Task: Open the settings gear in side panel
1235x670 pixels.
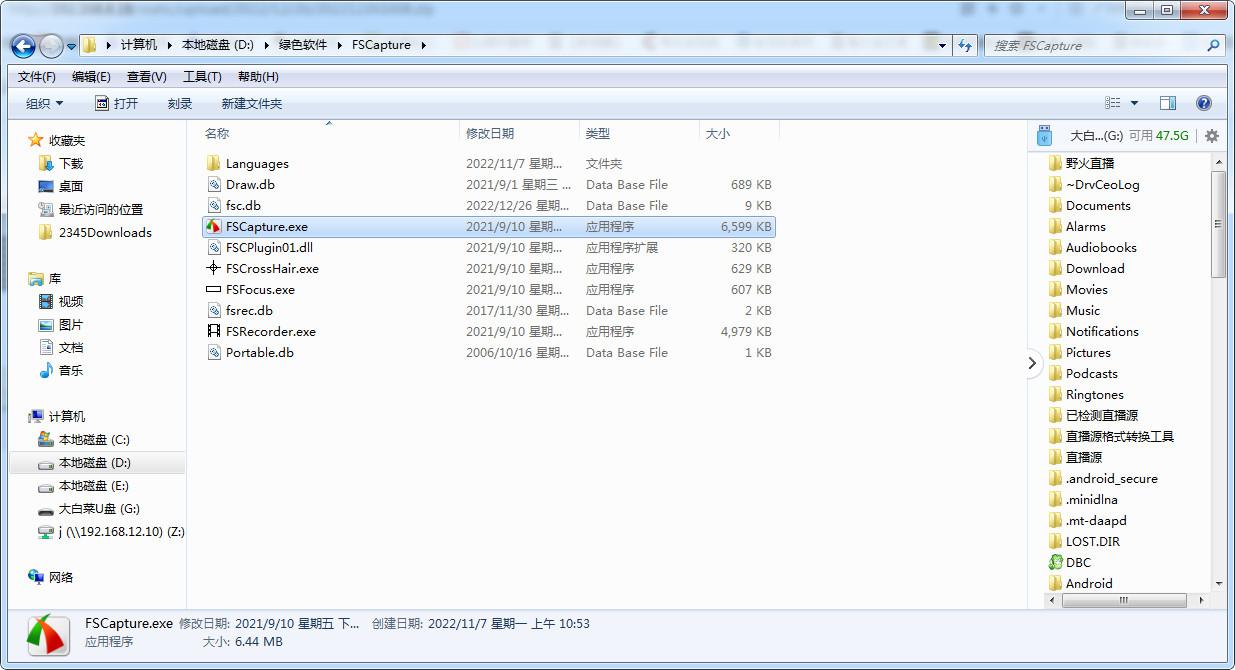Action: [x=1212, y=136]
